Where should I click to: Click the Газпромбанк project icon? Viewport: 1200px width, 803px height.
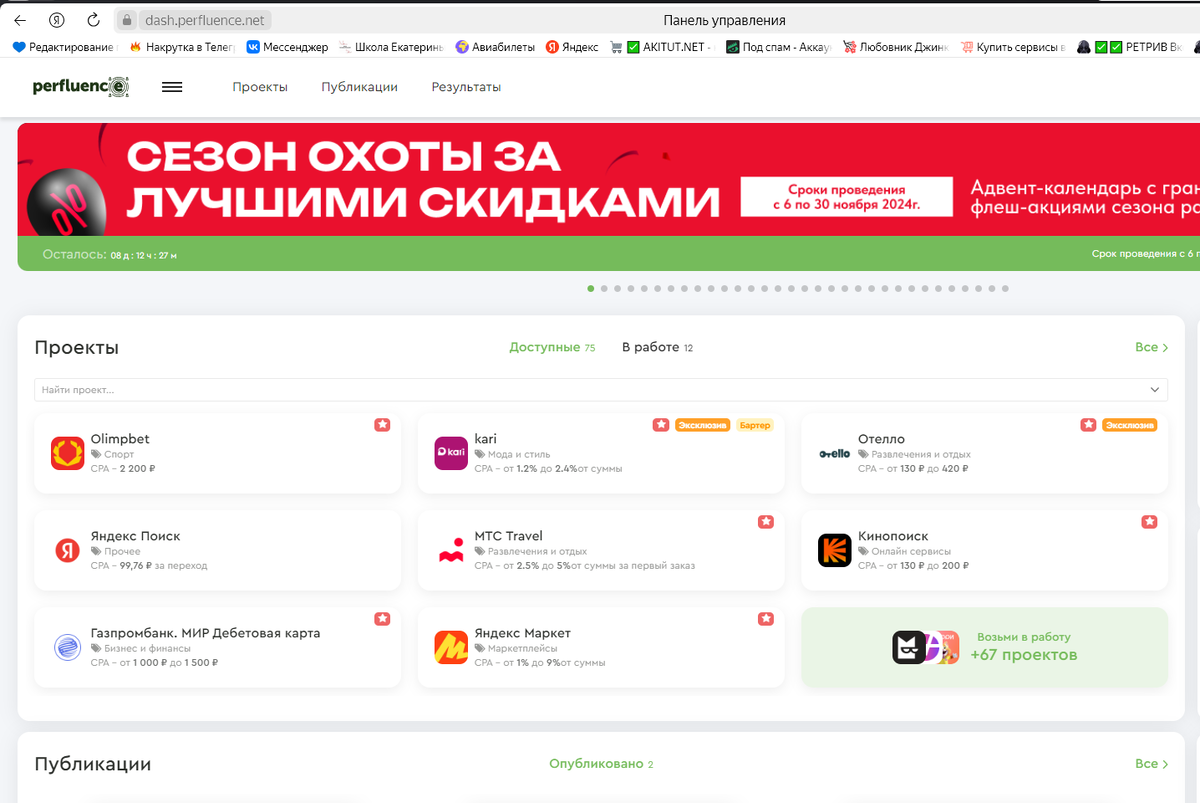click(67, 647)
